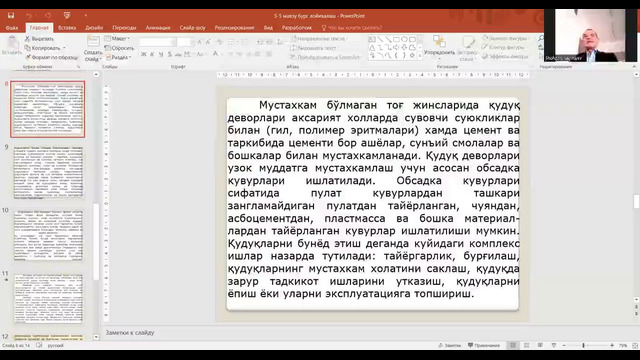Toggle Примечания comments in status bar

click(x=484, y=345)
